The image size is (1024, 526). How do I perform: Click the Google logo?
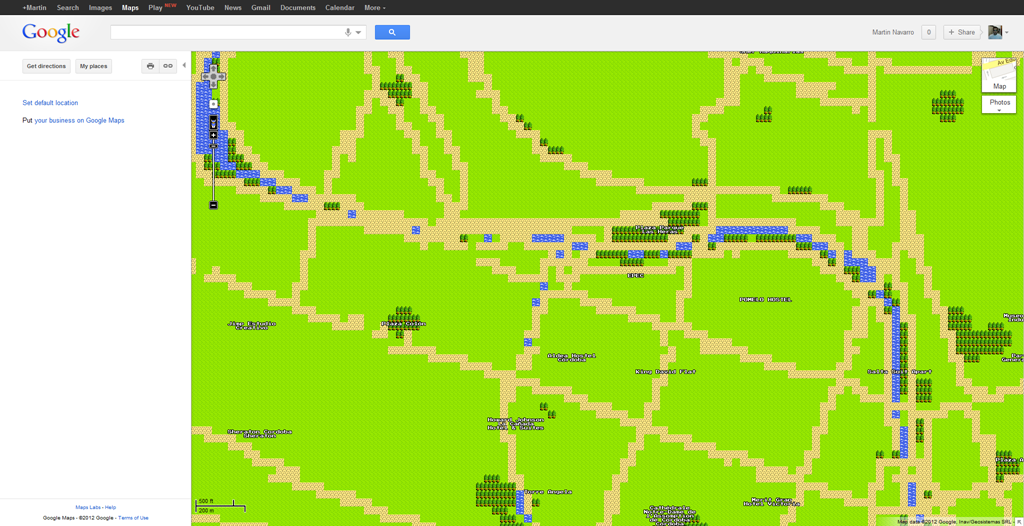[x=51, y=33]
